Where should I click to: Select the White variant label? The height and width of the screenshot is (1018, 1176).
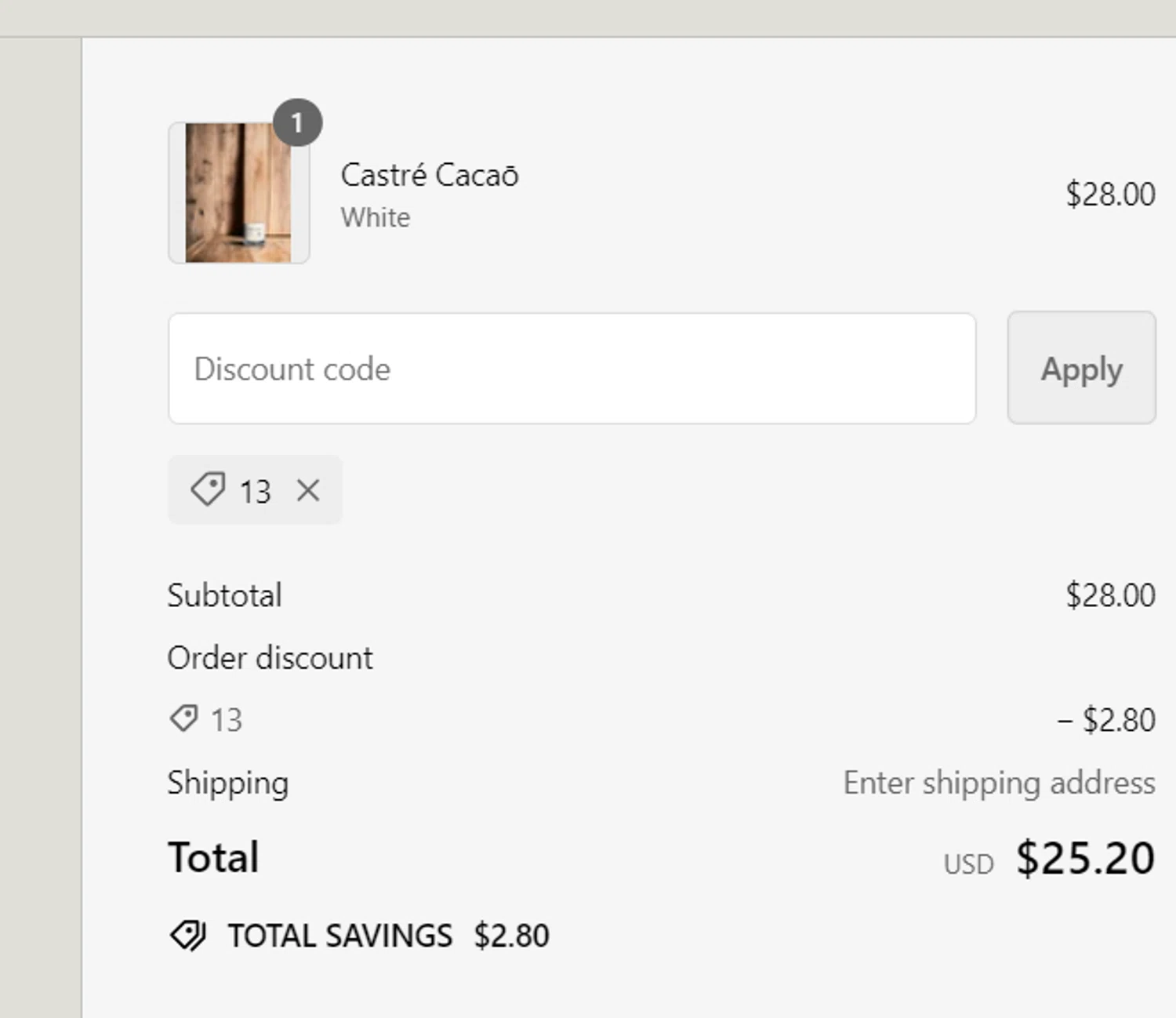(375, 217)
